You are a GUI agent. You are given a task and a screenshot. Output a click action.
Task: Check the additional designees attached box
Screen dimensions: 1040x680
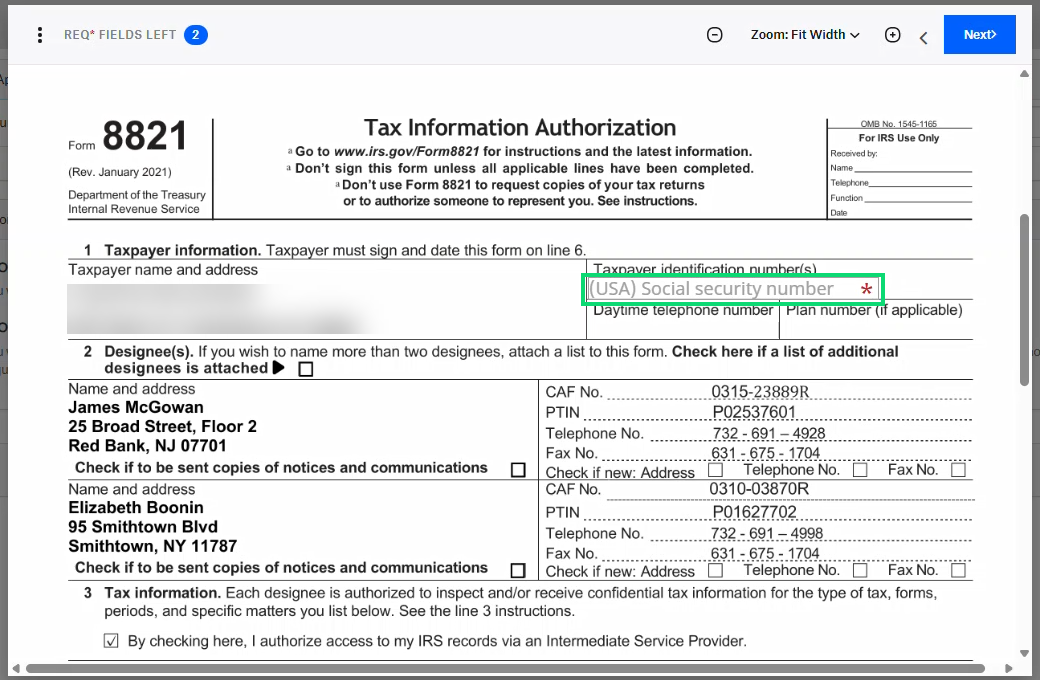coord(305,368)
